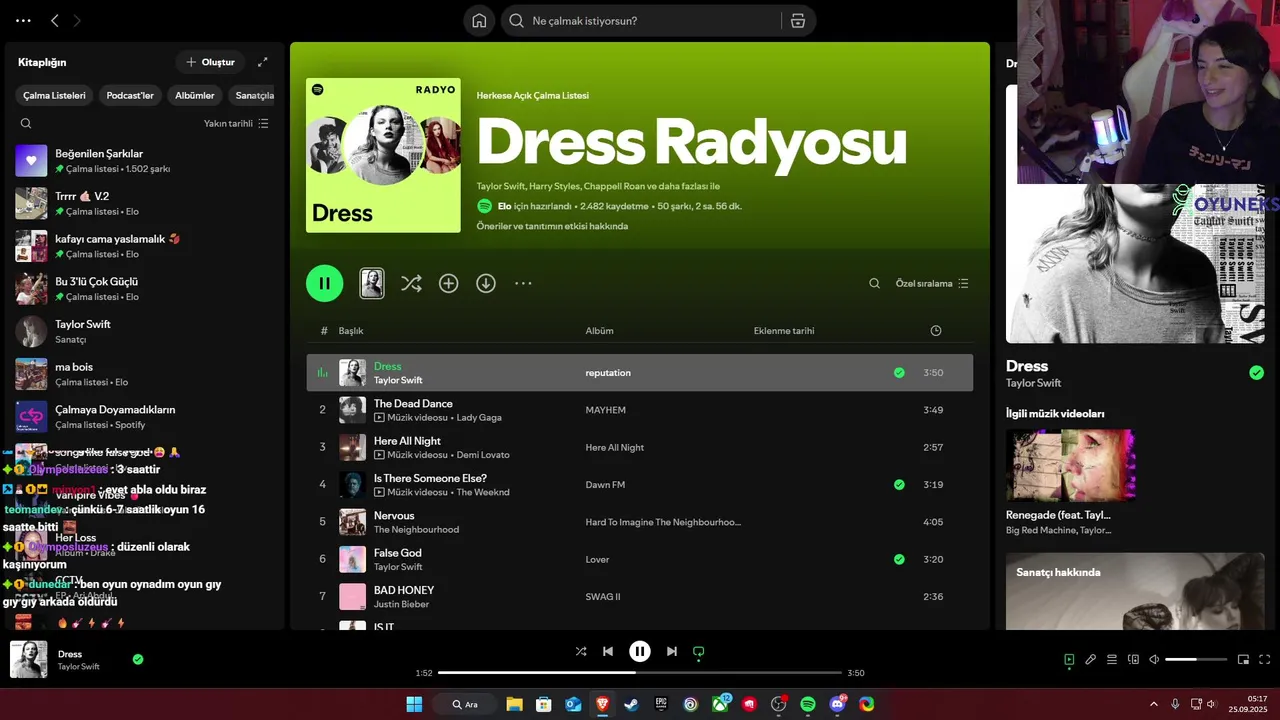Image resolution: width=1280 pixels, height=720 pixels.
Task: Open the 'Çalmaya Doyamadıkların' playlist
Action: pyautogui.click(x=145, y=416)
